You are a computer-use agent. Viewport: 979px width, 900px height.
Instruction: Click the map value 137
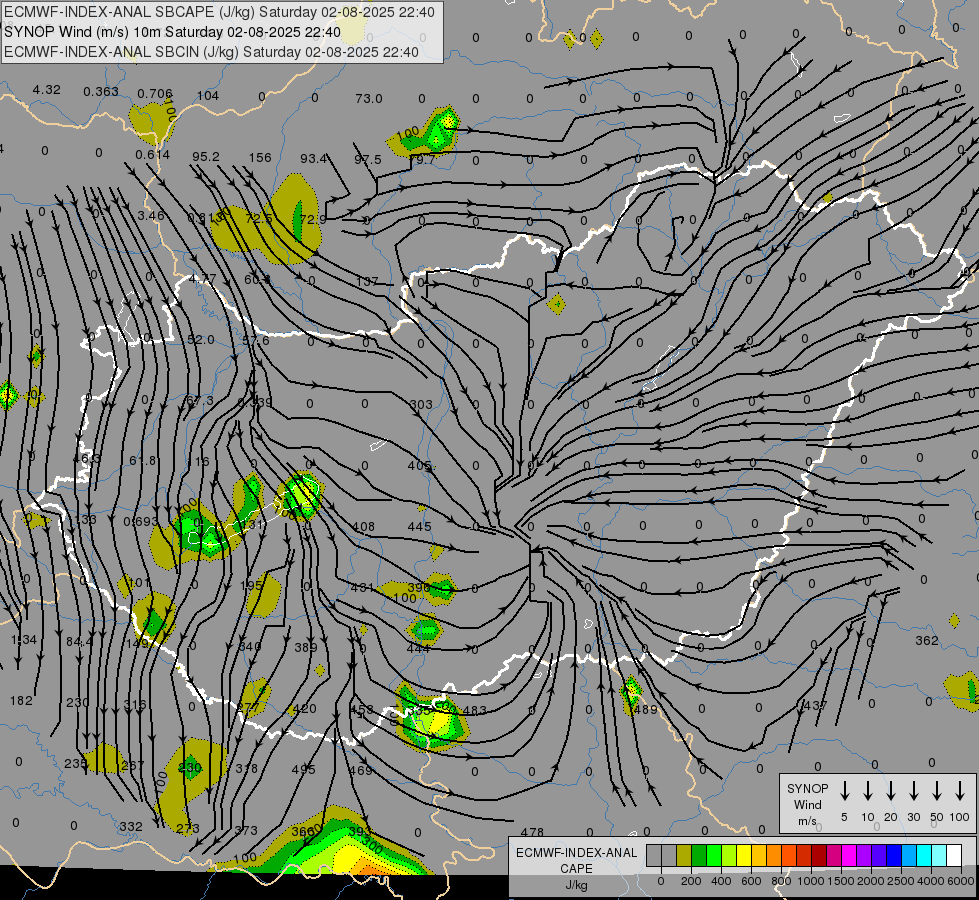pyautogui.click(x=367, y=282)
